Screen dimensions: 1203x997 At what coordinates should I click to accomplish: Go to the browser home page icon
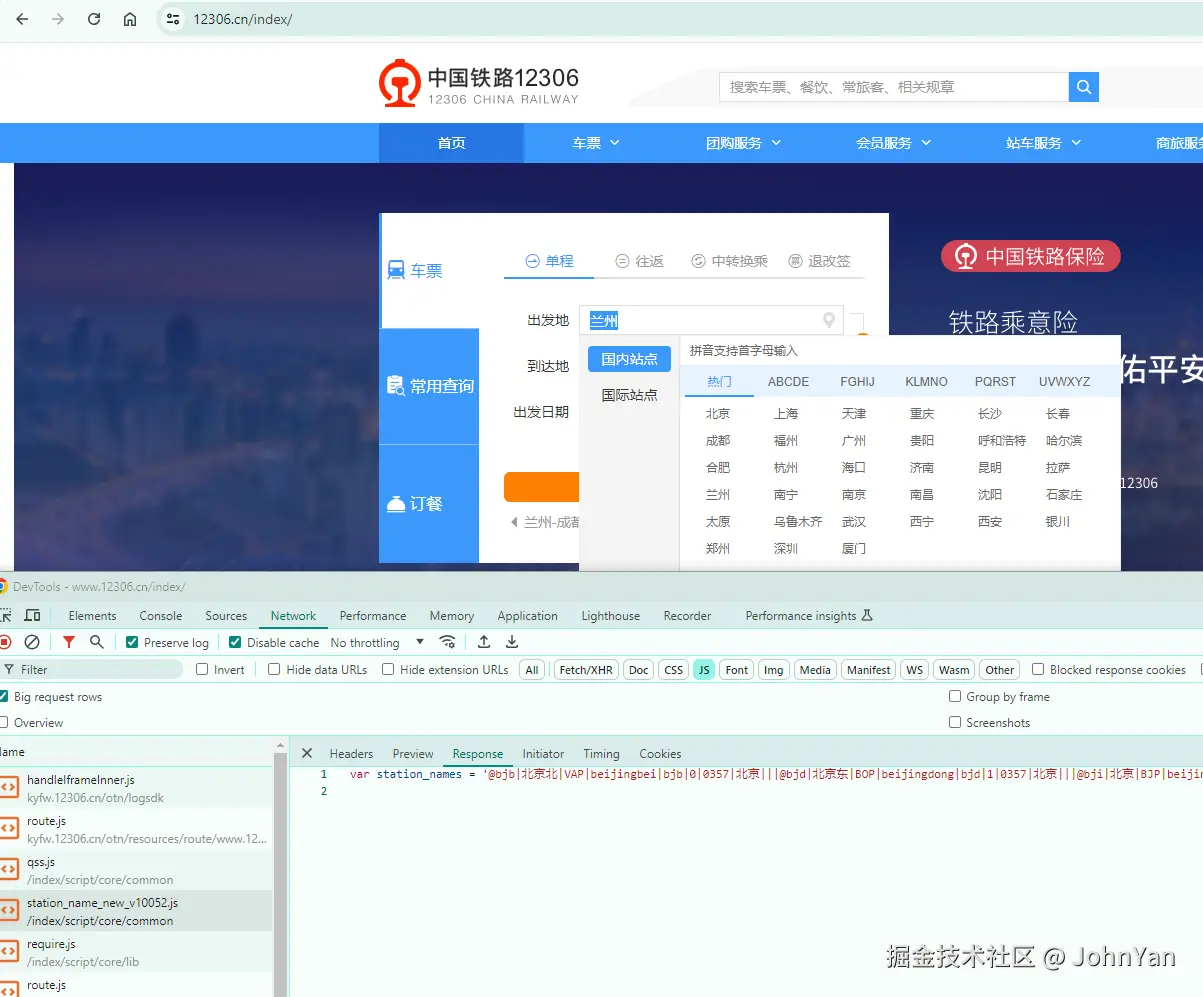tap(130, 19)
